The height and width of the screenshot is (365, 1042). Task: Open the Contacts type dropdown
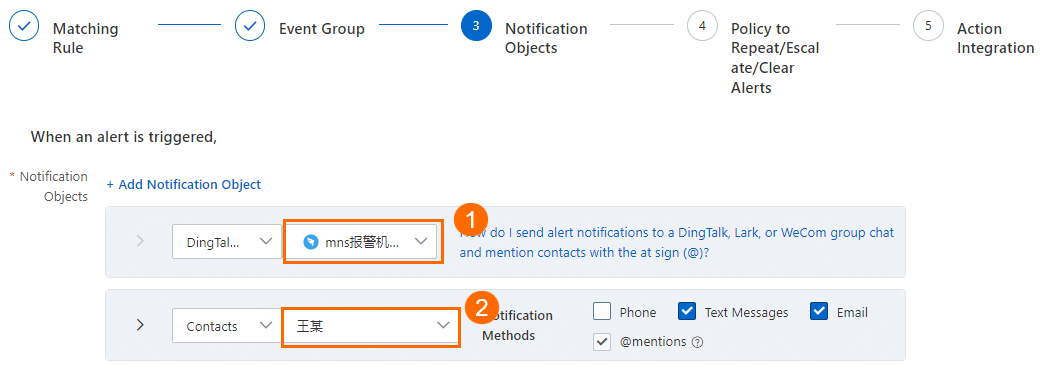tap(228, 325)
